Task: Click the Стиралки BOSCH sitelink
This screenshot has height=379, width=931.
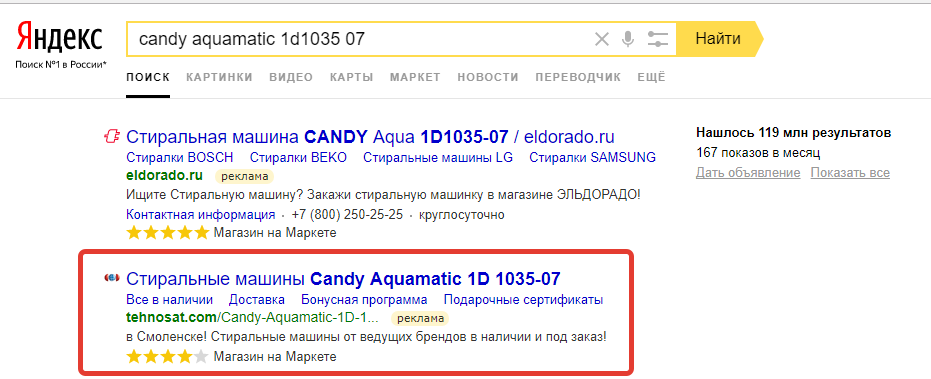Action: pyautogui.click(x=180, y=158)
